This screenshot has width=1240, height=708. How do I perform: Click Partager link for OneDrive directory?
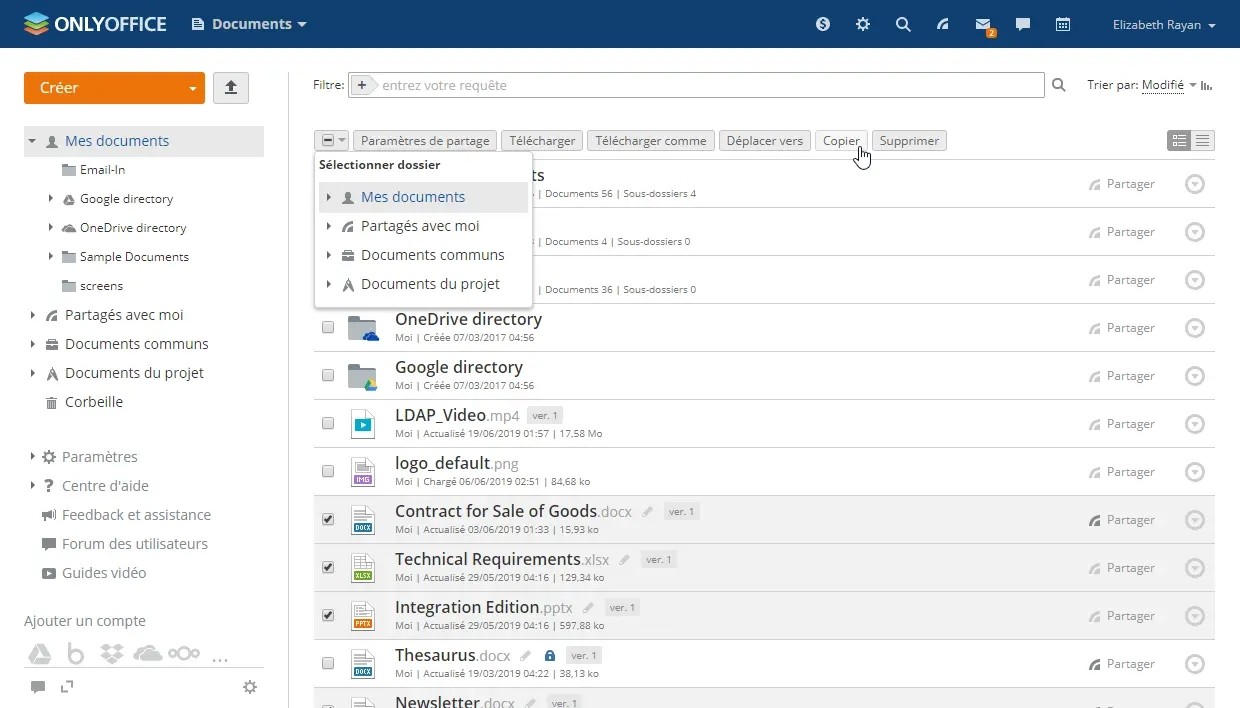pos(1130,328)
